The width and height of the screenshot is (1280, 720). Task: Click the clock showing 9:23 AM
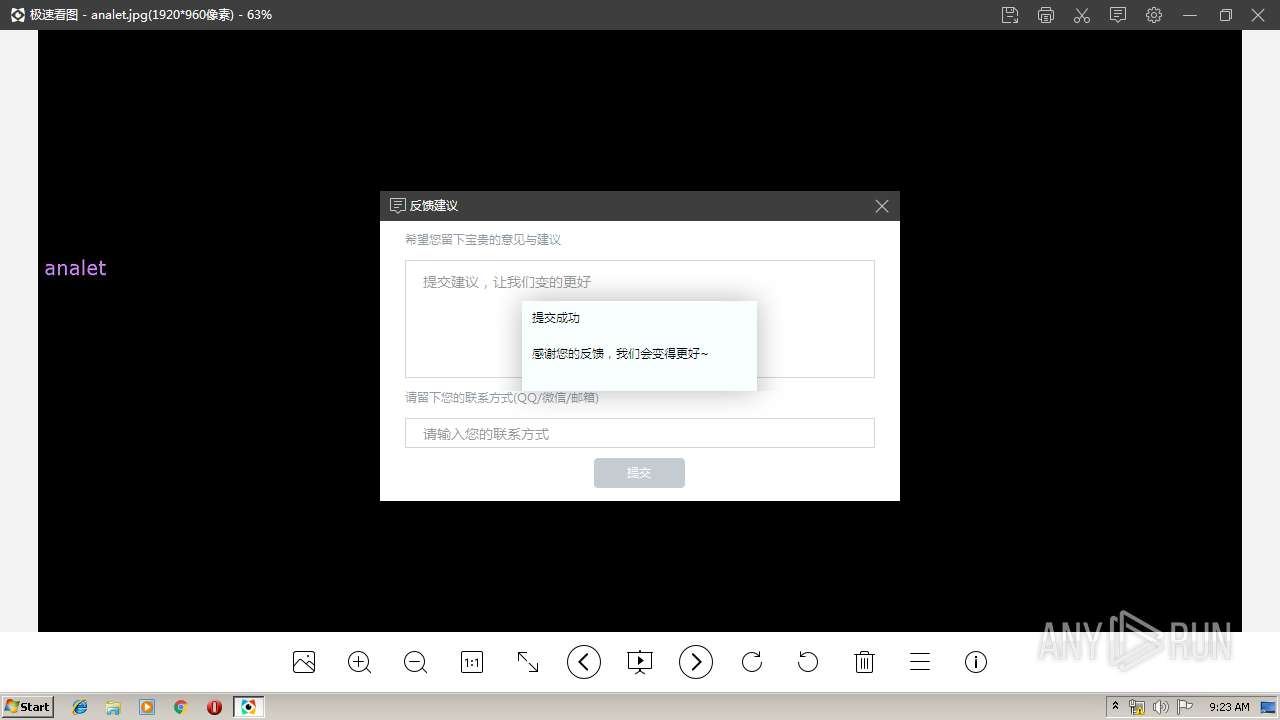[x=1229, y=707]
